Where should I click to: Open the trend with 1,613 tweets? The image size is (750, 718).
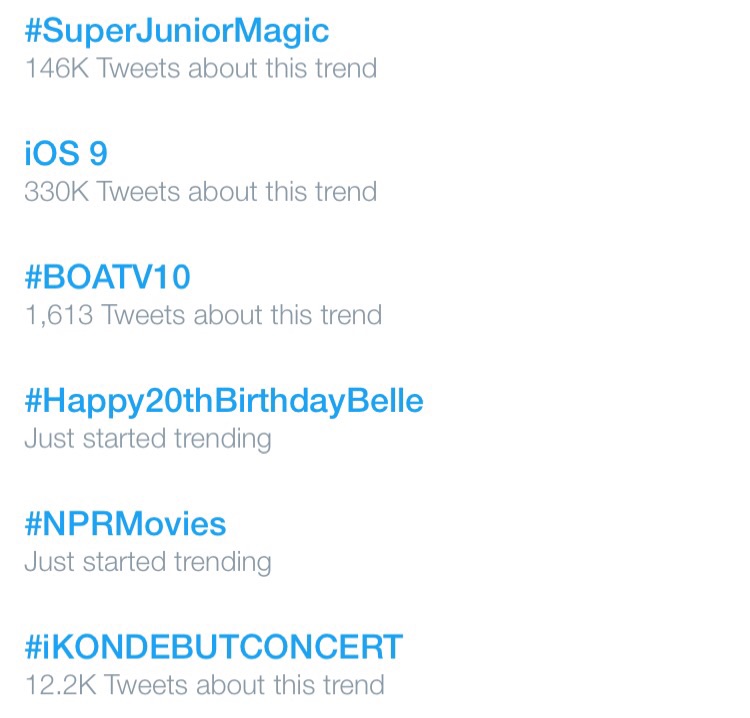tap(107, 277)
